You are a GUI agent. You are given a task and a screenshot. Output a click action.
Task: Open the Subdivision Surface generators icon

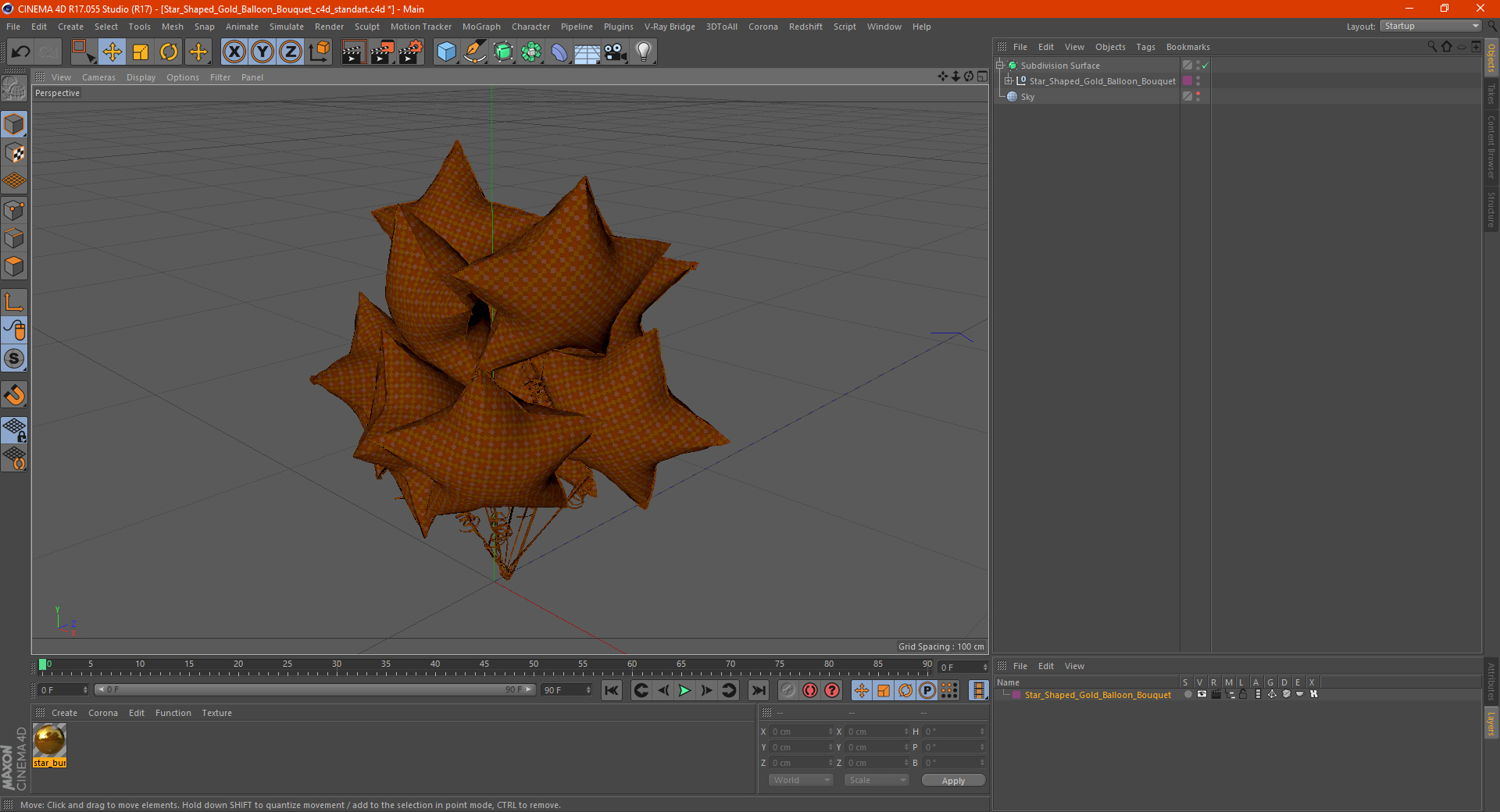coord(503,52)
